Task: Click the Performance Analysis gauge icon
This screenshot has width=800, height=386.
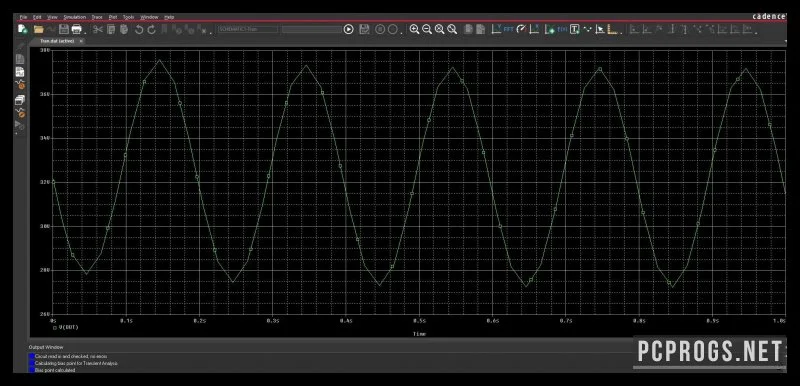Action: click(521, 29)
